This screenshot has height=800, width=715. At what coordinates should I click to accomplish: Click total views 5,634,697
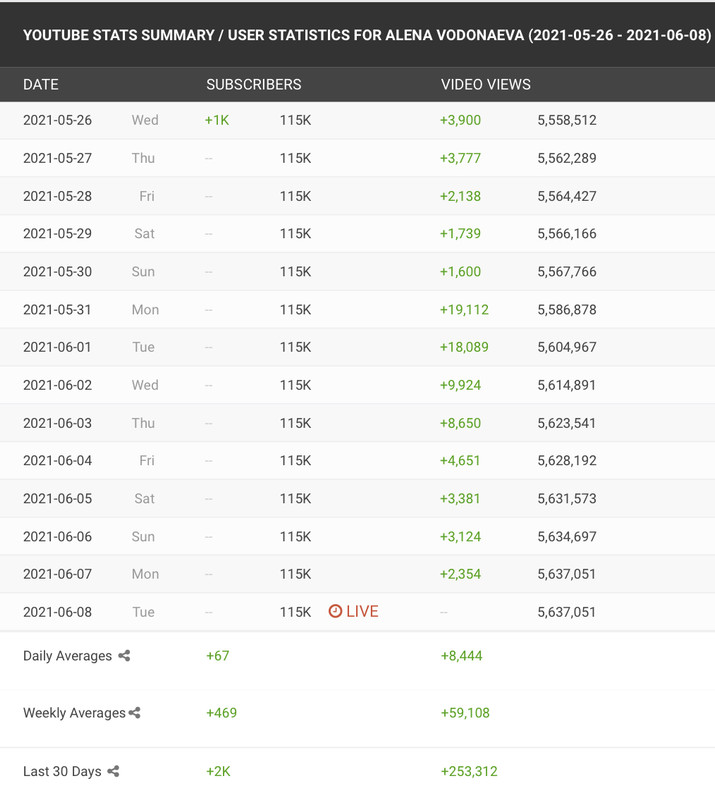[x=567, y=537]
